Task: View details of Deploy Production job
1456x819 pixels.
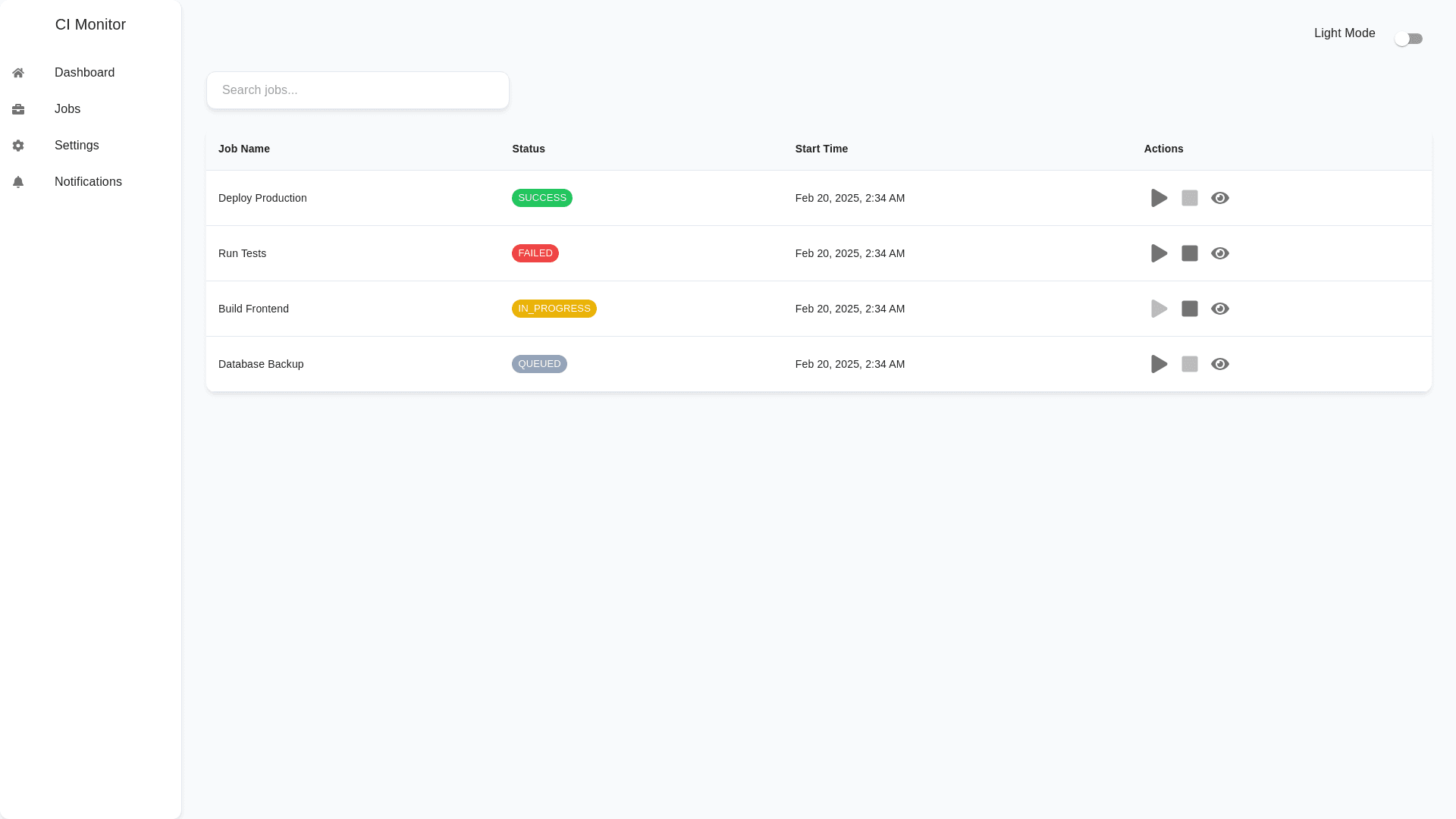Action: pyautogui.click(x=1219, y=198)
